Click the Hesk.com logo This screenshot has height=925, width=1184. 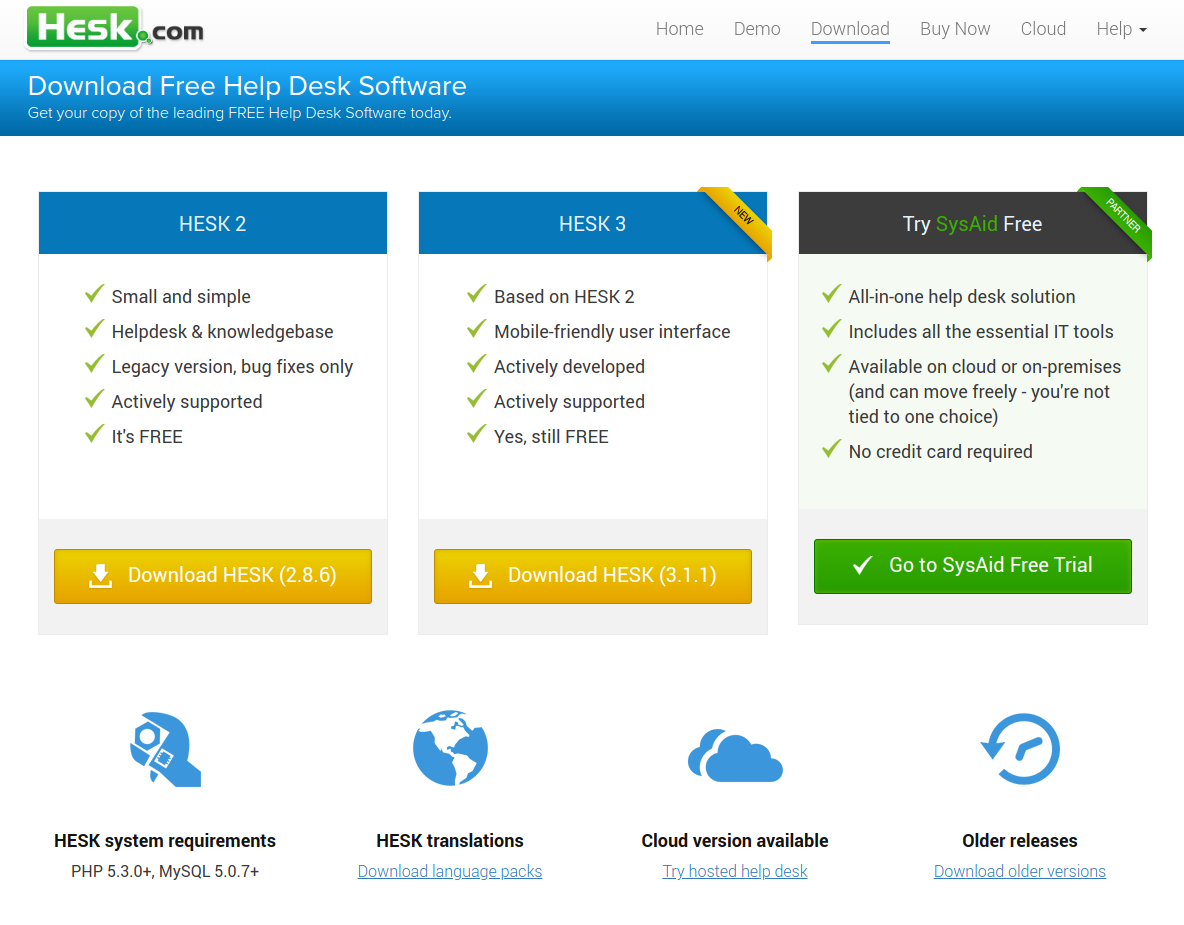pos(115,28)
